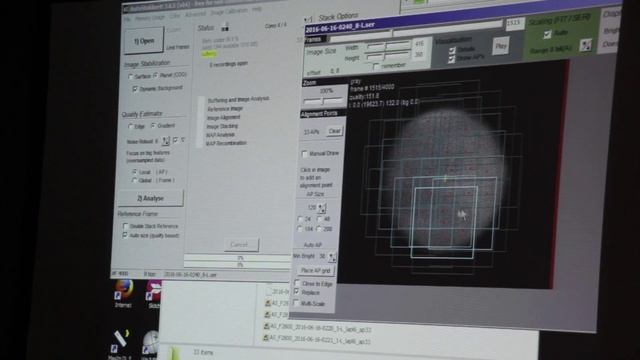Screen dimensions: 640x360
Task: Click the 'Place AP grid' button
Action: [x=315, y=271]
